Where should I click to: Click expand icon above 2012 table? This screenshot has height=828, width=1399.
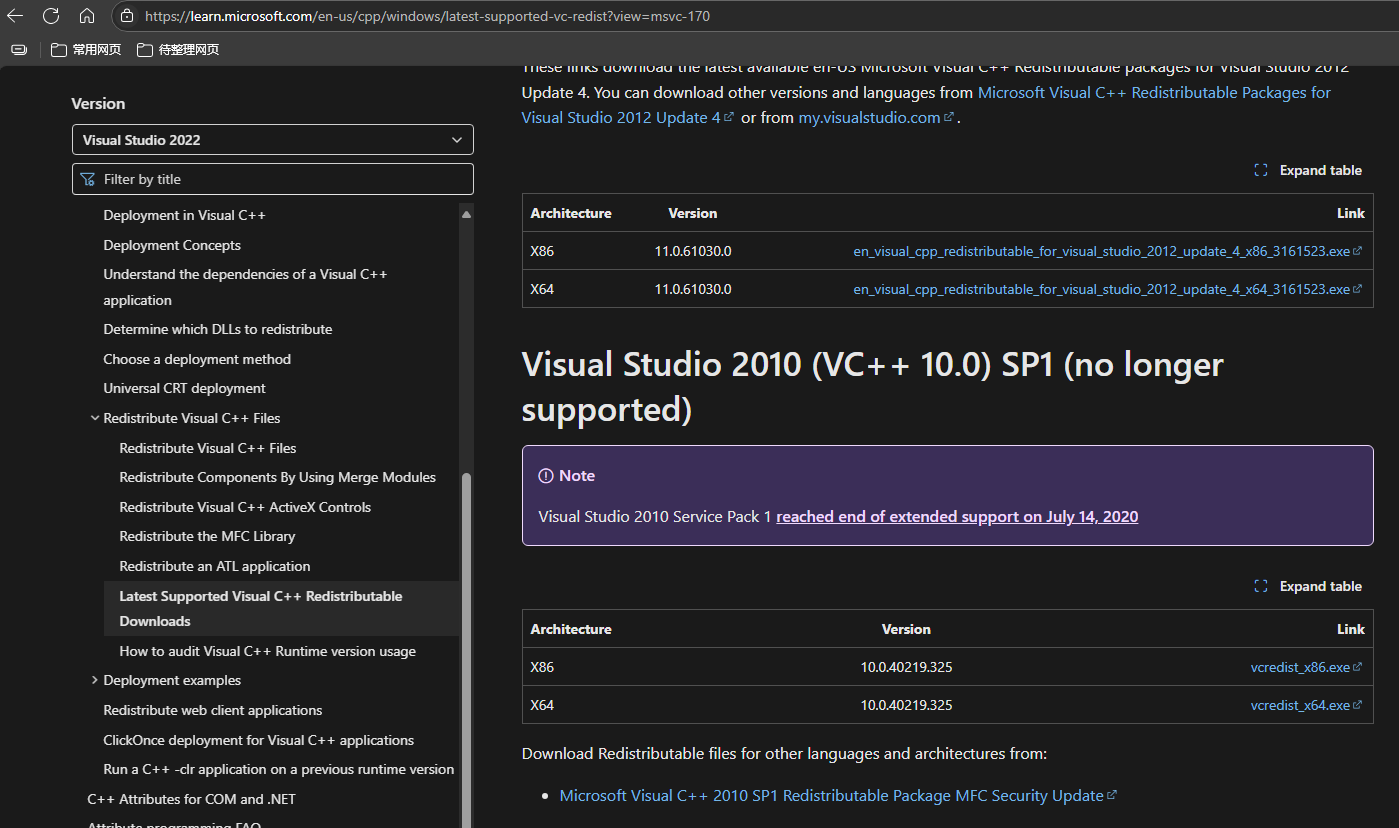coord(1261,170)
